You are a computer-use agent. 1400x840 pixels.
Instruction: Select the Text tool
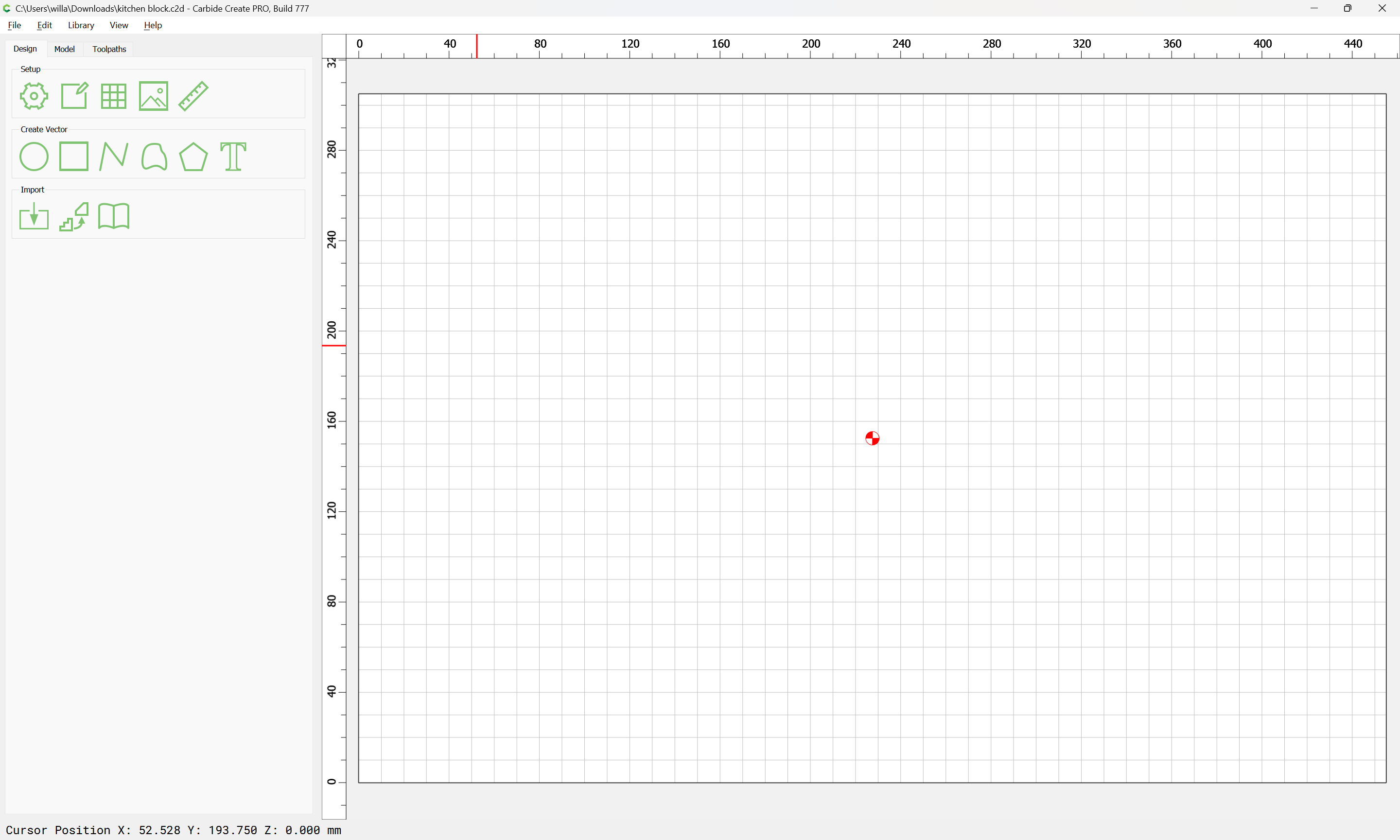[233, 157]
